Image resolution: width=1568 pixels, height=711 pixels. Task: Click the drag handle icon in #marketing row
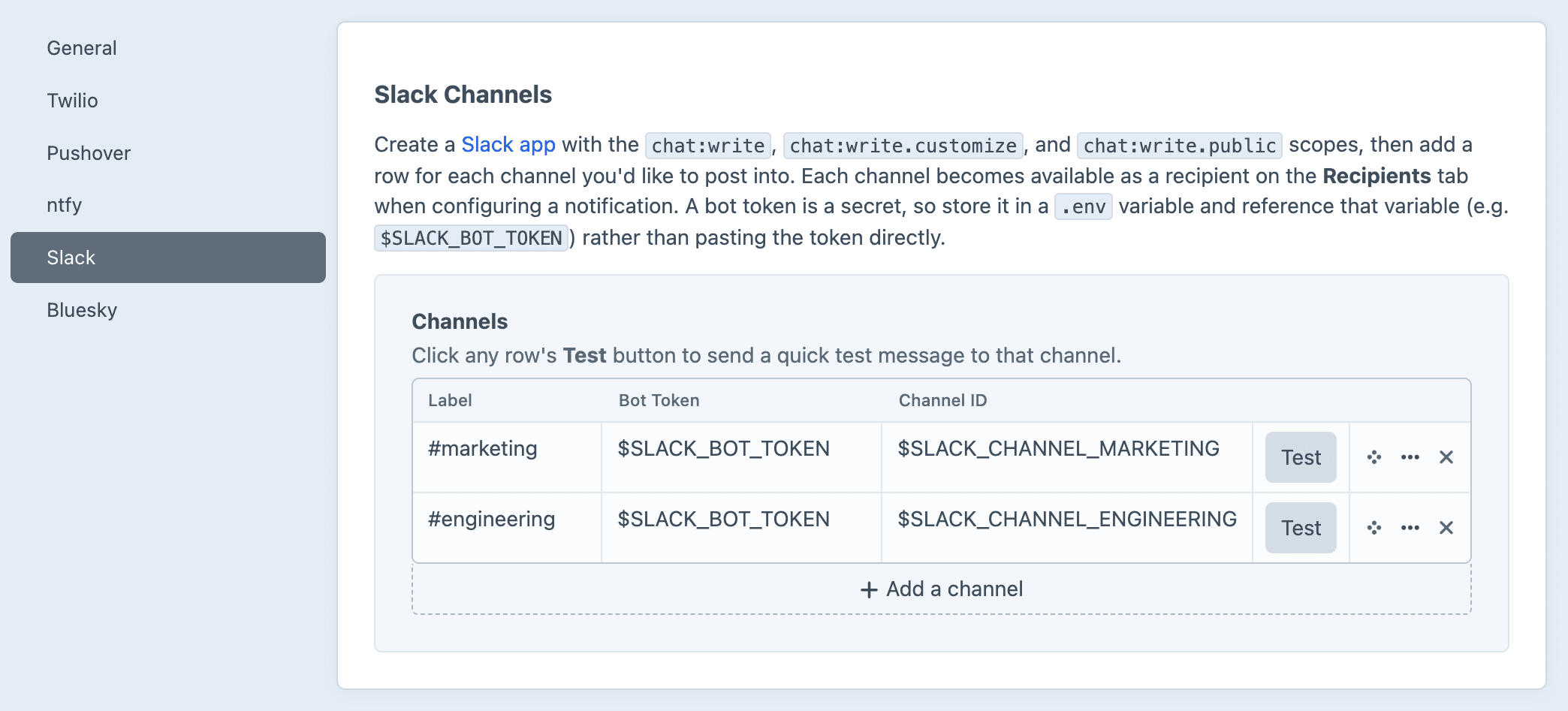click(1374, 457)
